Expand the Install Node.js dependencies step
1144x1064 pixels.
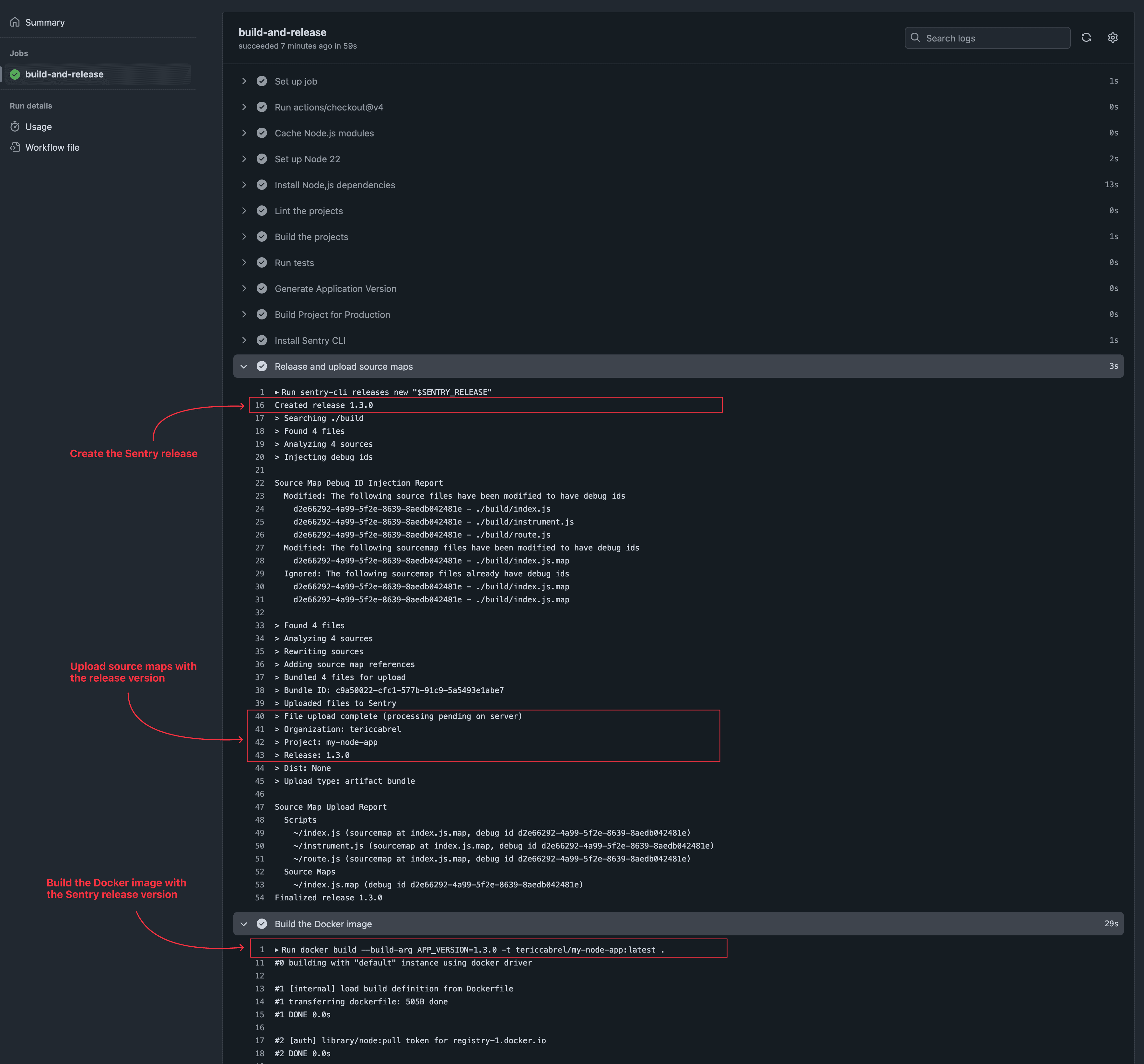tap(244, 185)
